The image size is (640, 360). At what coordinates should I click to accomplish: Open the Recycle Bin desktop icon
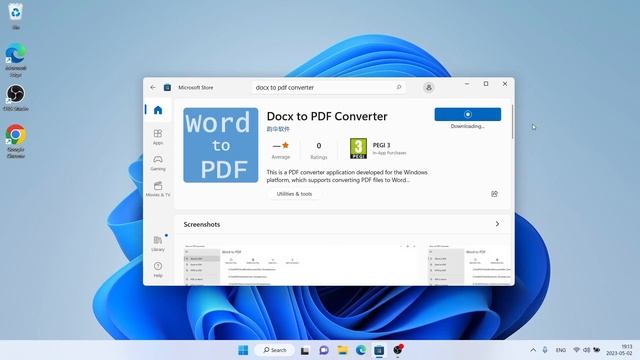(x=16, y=16)
